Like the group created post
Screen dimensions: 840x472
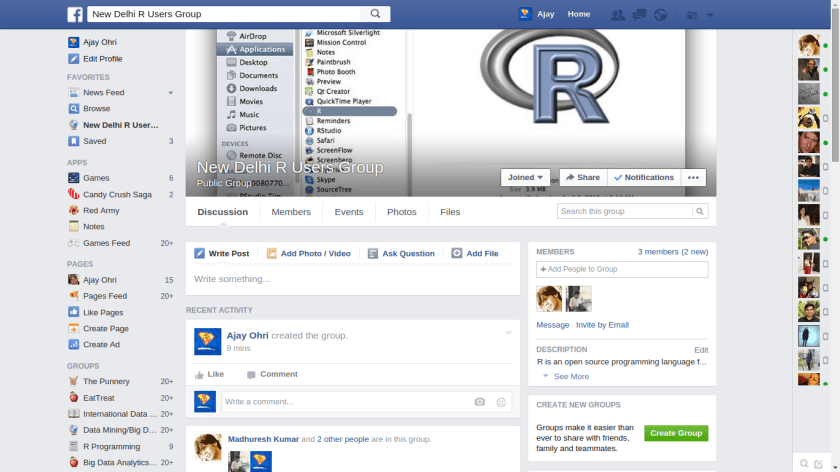(x=209, y=374)
